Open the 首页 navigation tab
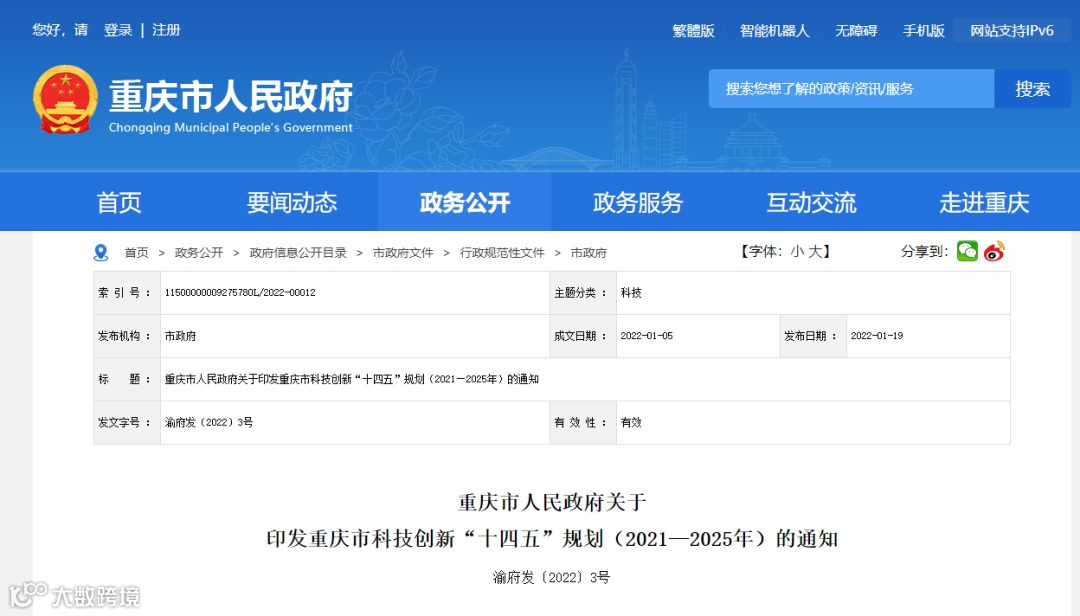The image size is (1080, 616). click(x=118, y=203)
